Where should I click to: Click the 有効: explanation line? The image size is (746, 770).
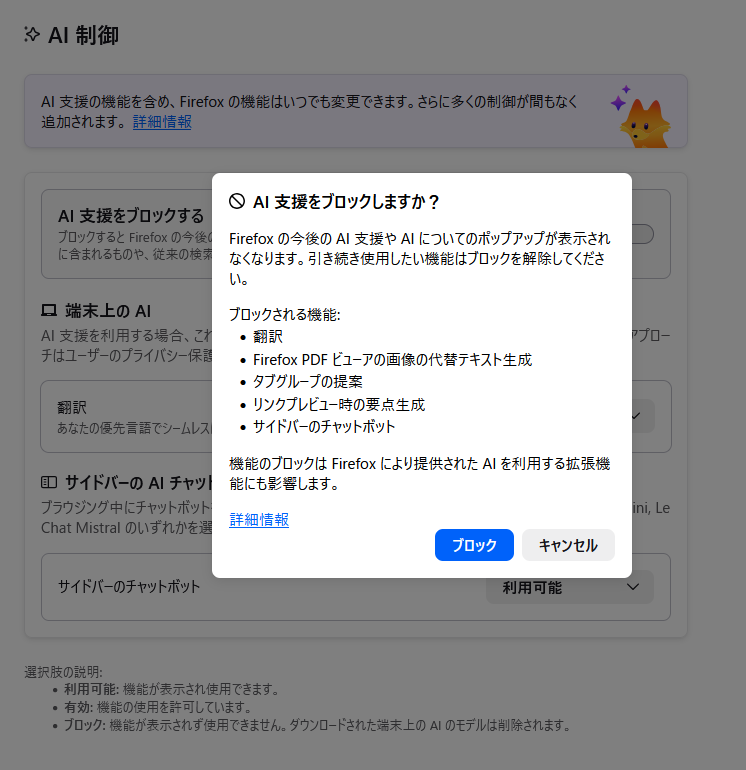pos(158,707)
